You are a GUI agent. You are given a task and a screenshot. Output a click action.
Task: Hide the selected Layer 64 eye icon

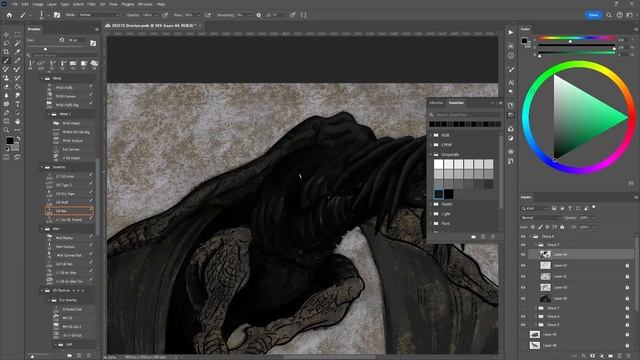click(523, 255)
